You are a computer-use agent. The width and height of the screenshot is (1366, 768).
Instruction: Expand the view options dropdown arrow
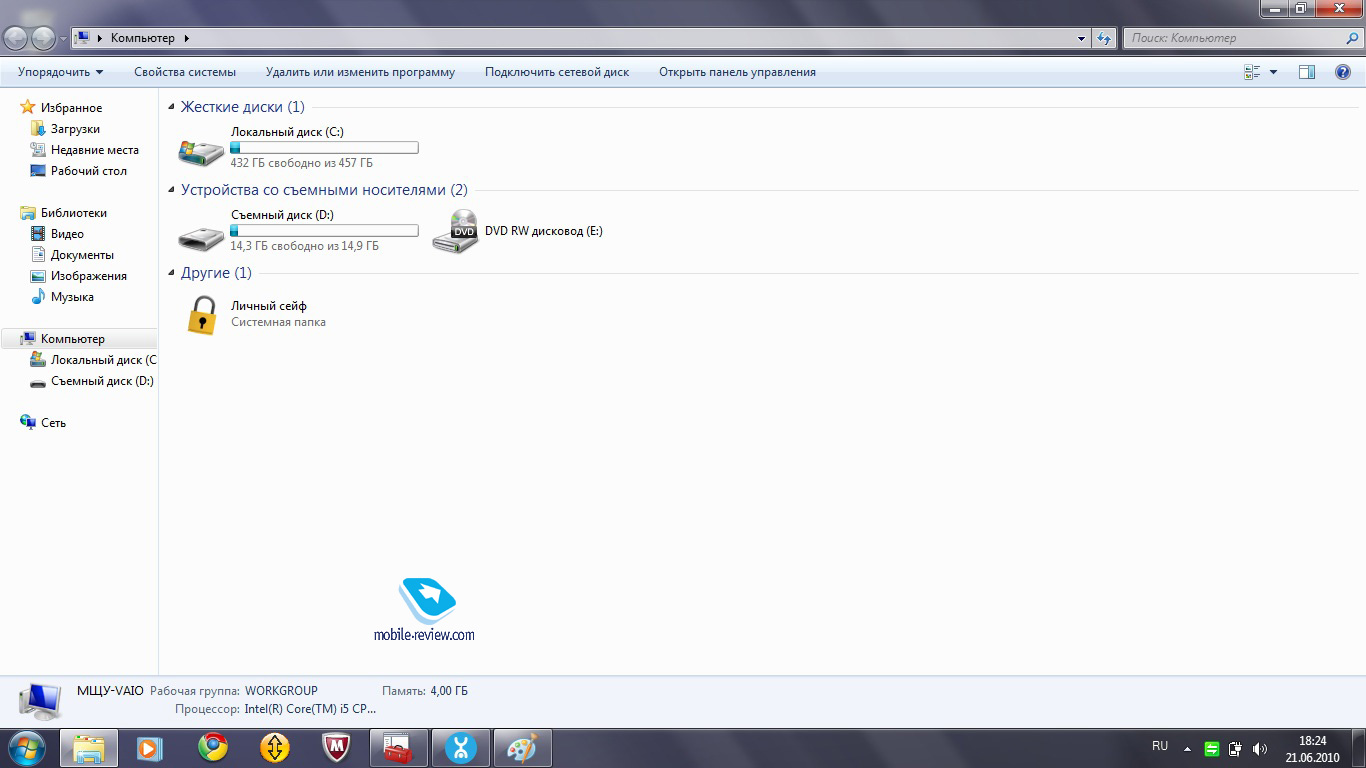pyautogui.click(x=1273, y=72)
